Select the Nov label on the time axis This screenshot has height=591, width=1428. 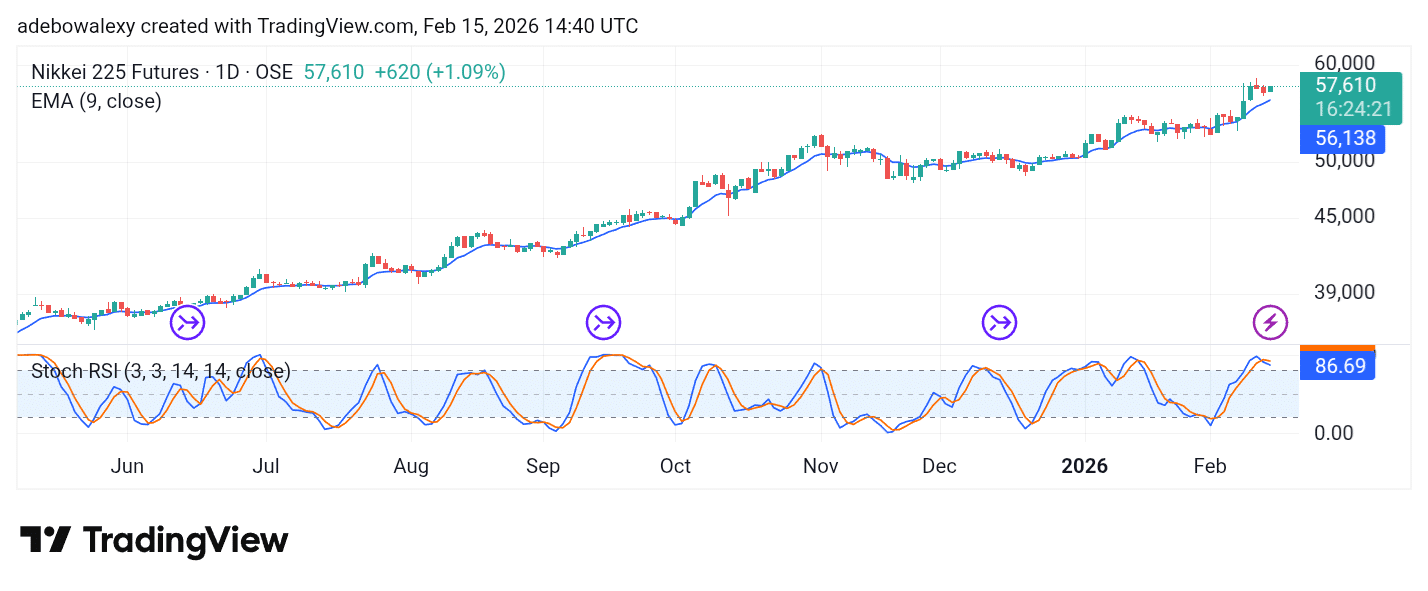tap(820, 466)
